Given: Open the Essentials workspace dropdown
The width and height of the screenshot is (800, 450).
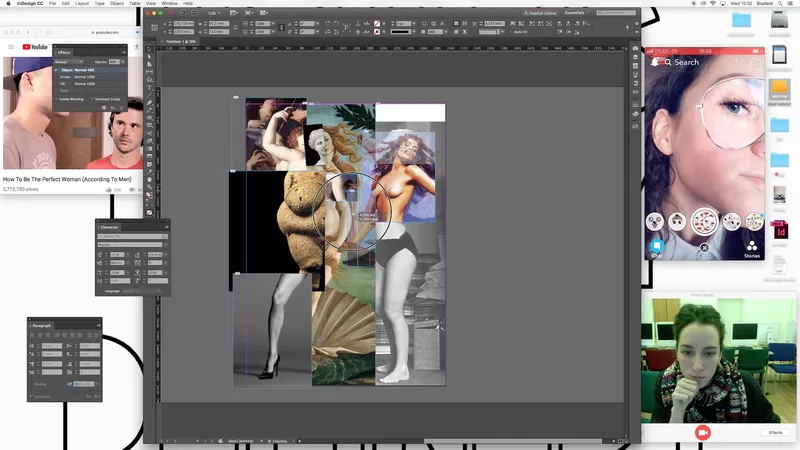Looking at the screenshot, I should coord(577,13).
